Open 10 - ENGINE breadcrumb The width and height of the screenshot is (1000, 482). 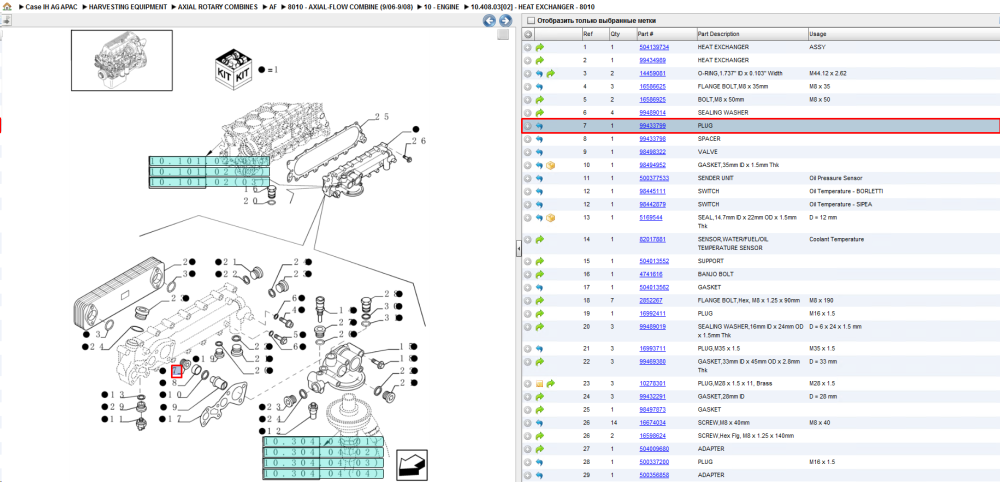(442, 6)
